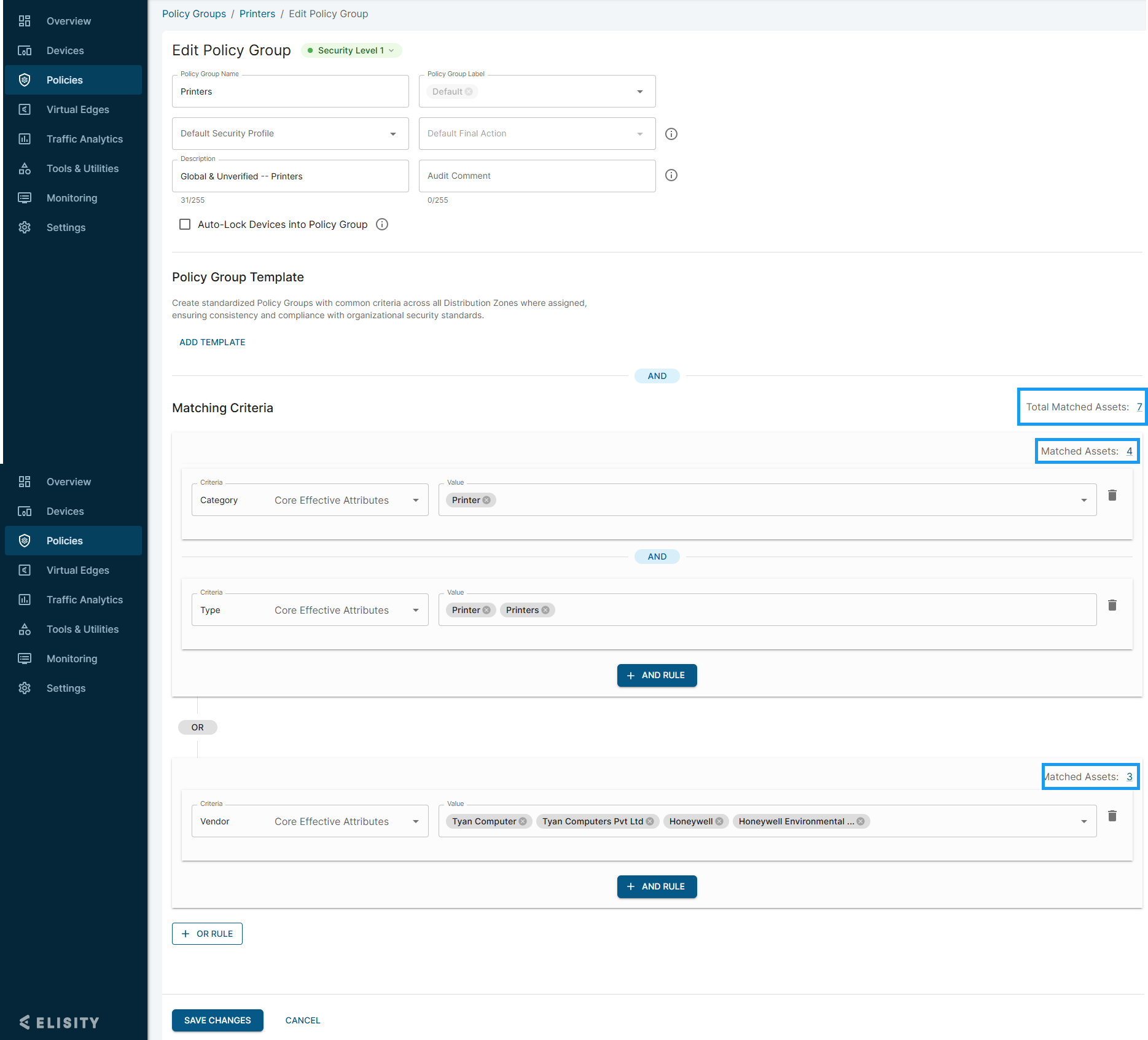Screen dimensions: 1148x1040
Task: Select Policies in the lower sidebar
Action: (x=74, y=541)
